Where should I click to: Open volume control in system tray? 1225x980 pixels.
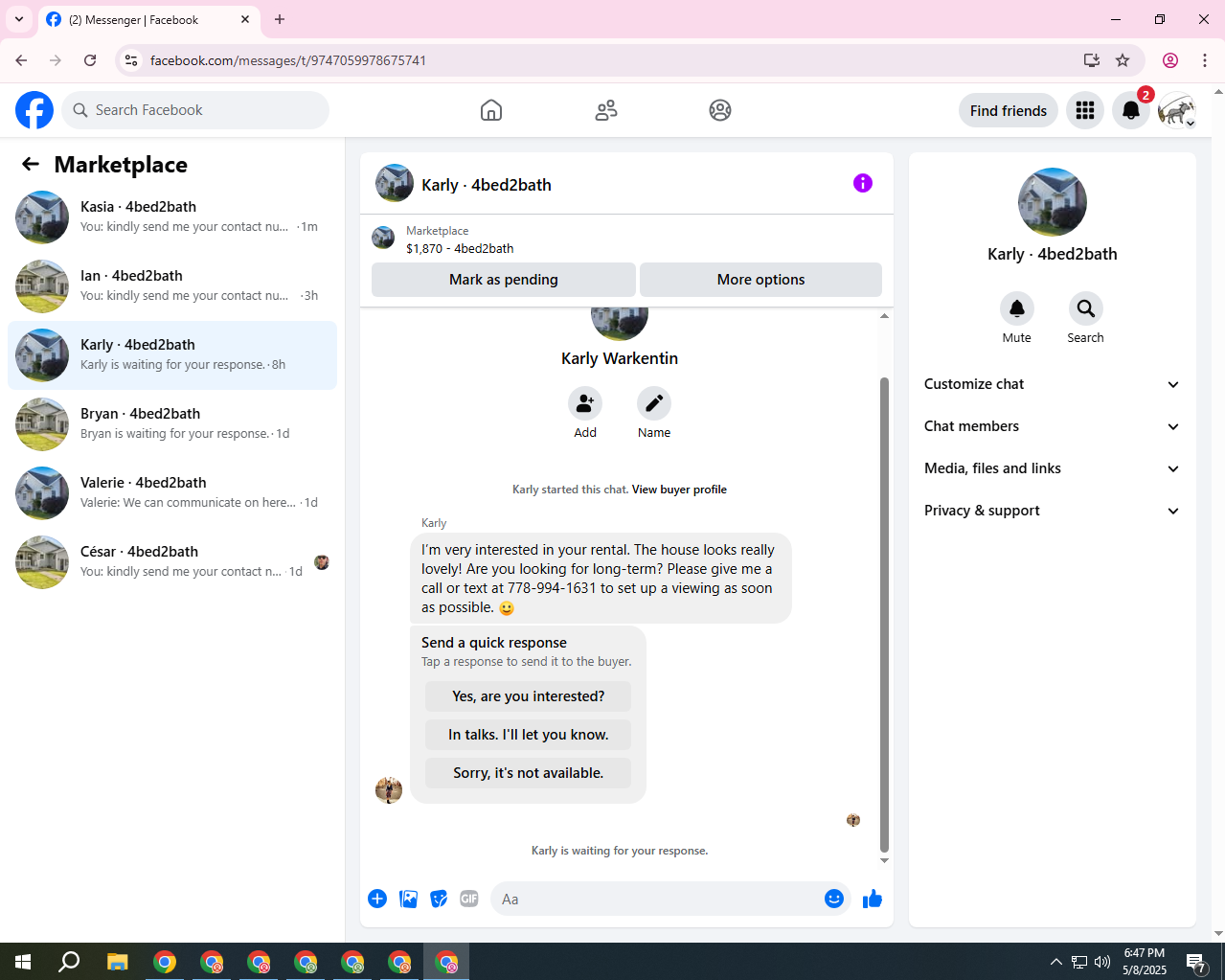tap(1102, 962)
